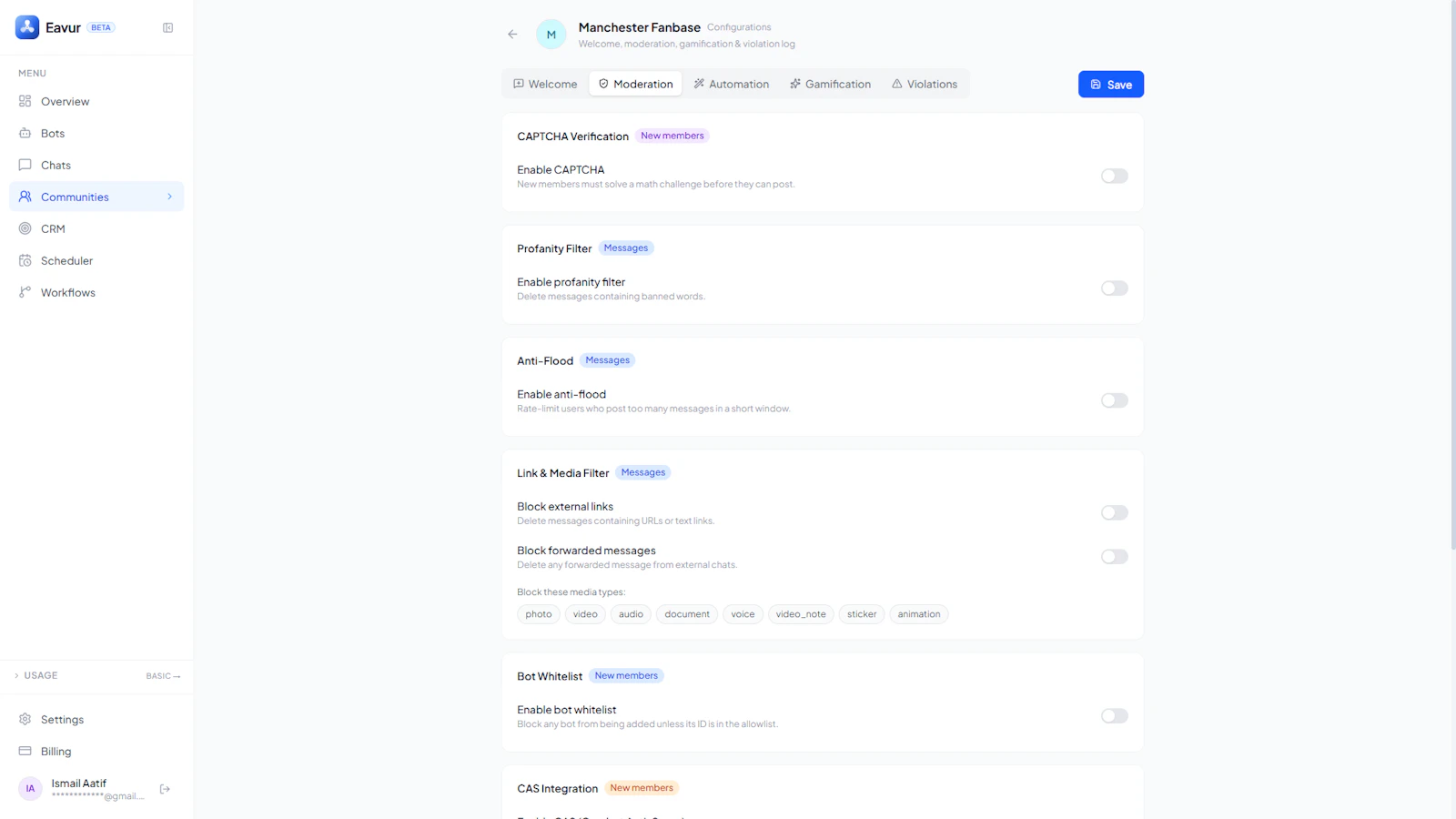Collapse the sidebar panel icon

168,28
